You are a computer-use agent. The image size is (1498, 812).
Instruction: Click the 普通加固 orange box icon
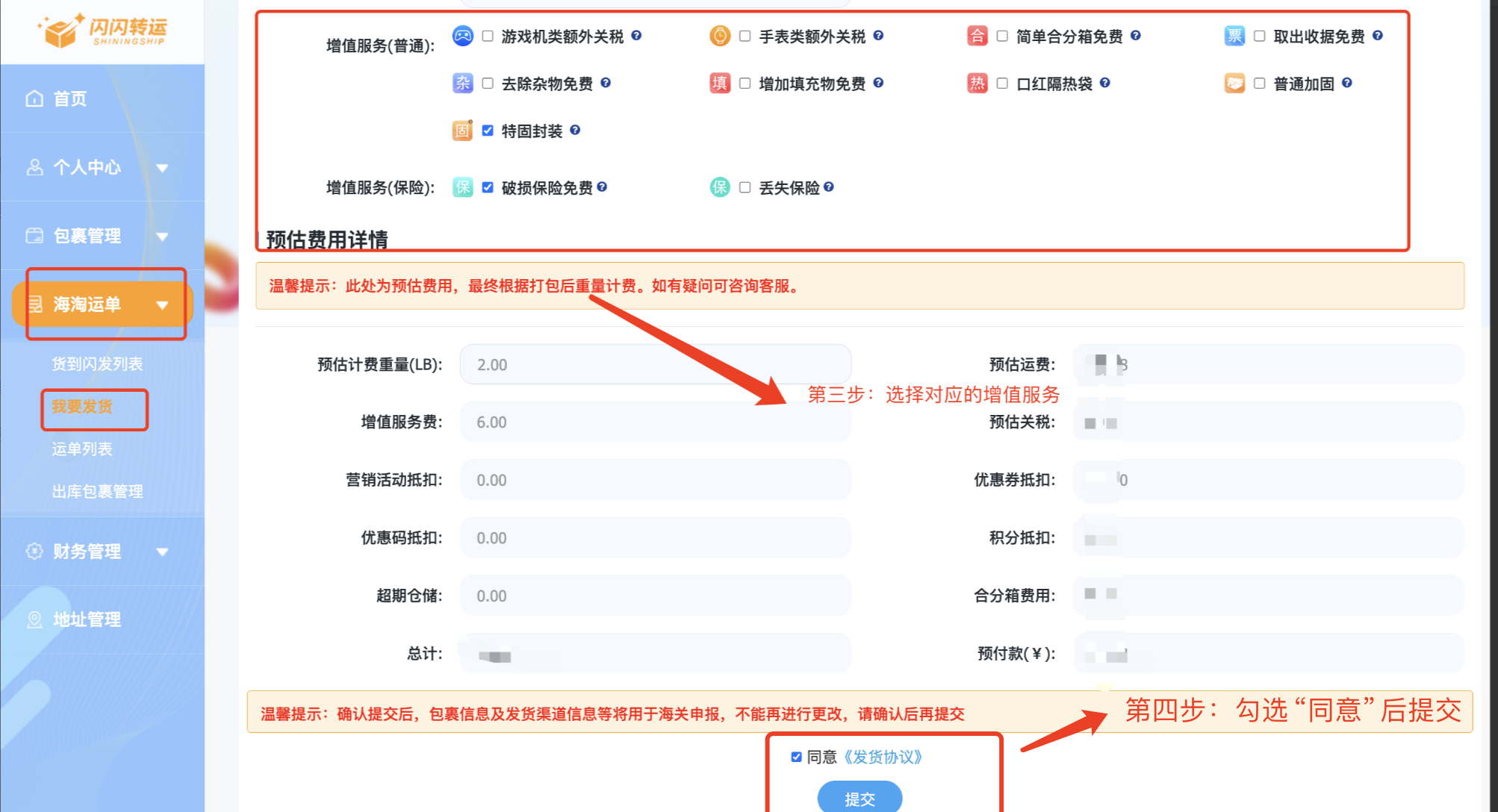(x=1234, y=83)
